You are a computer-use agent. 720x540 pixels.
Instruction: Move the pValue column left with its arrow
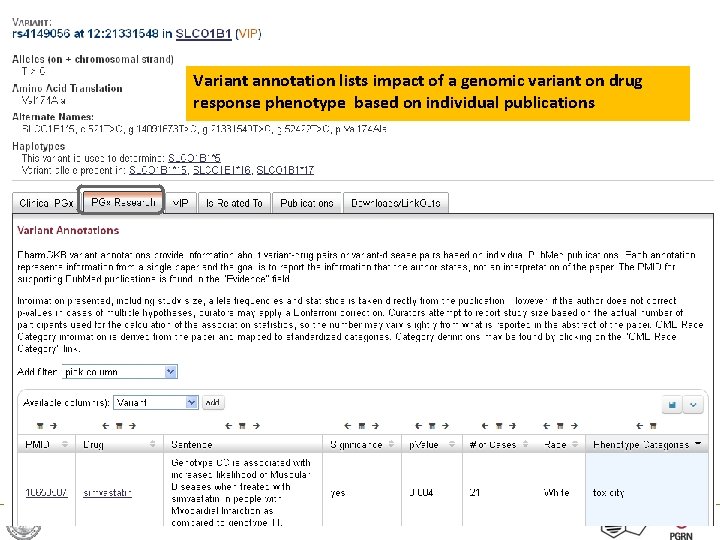[418, 426]
